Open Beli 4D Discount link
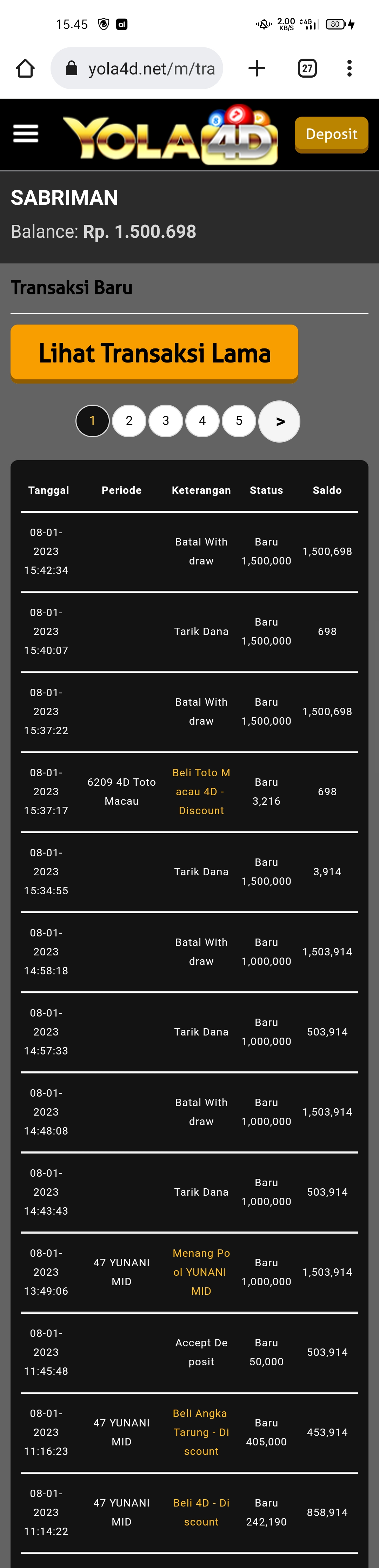Image resolution: width=379 pixels, height=1568 pixels. click(201, 1512)
